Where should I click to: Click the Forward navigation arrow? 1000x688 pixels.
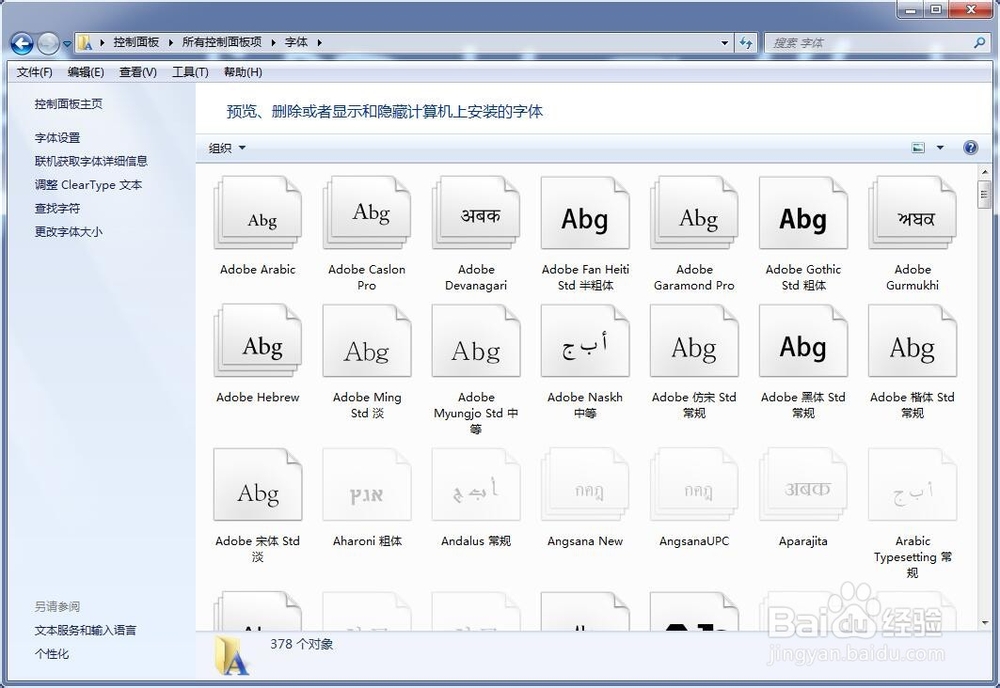point(48,43)
